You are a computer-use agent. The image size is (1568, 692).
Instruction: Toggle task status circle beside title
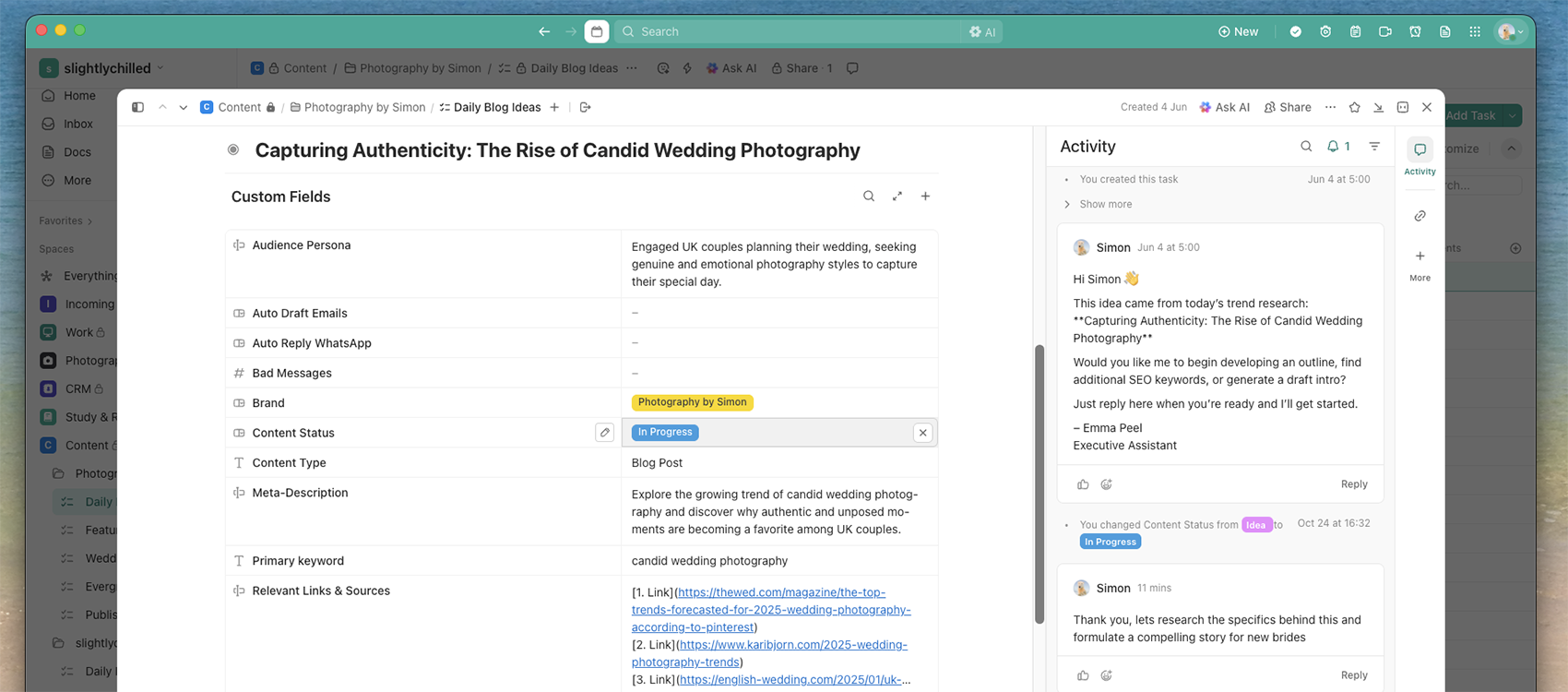click(233, 150)
